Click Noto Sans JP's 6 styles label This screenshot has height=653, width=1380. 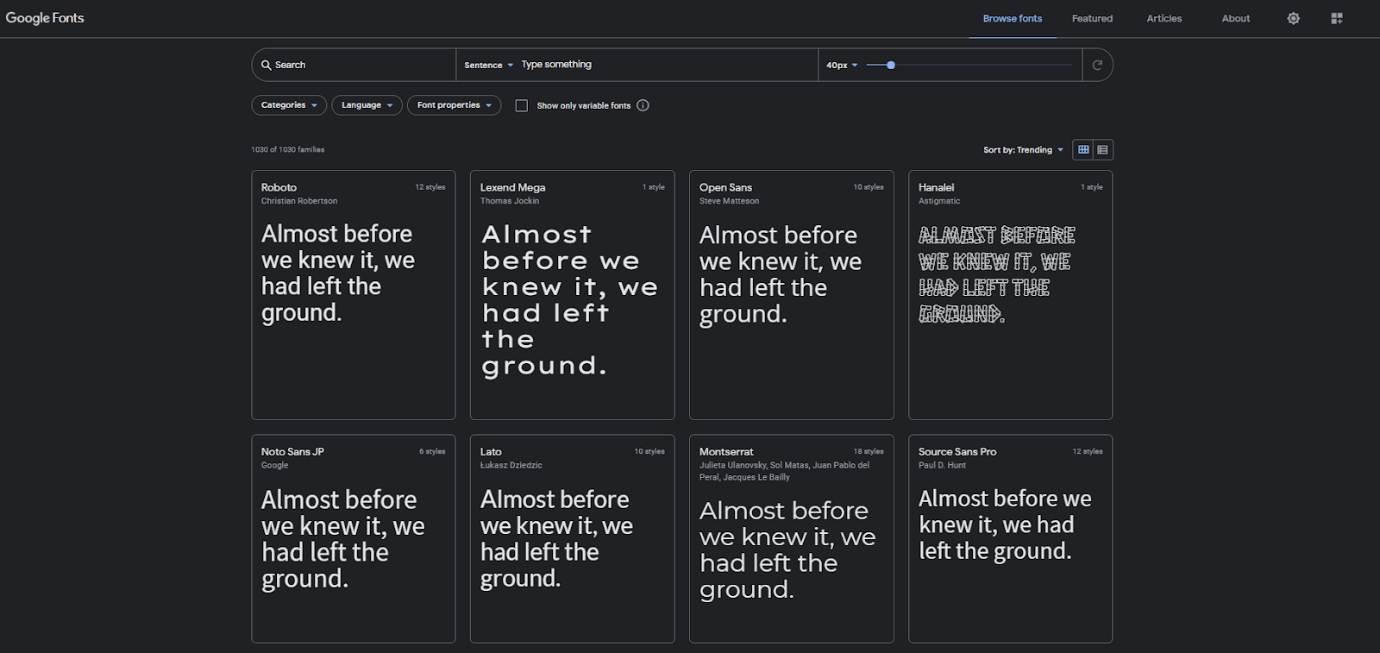point(432,452)
